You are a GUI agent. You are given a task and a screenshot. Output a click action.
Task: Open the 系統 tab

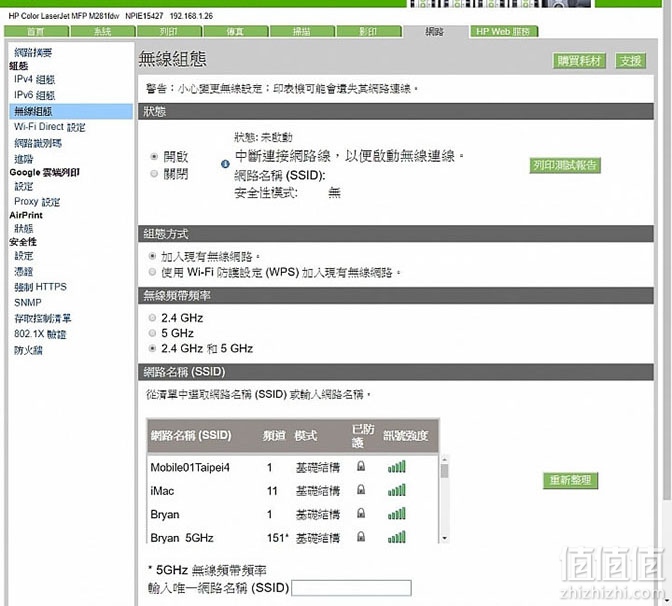pyautogui.click(x=103, y=31)
